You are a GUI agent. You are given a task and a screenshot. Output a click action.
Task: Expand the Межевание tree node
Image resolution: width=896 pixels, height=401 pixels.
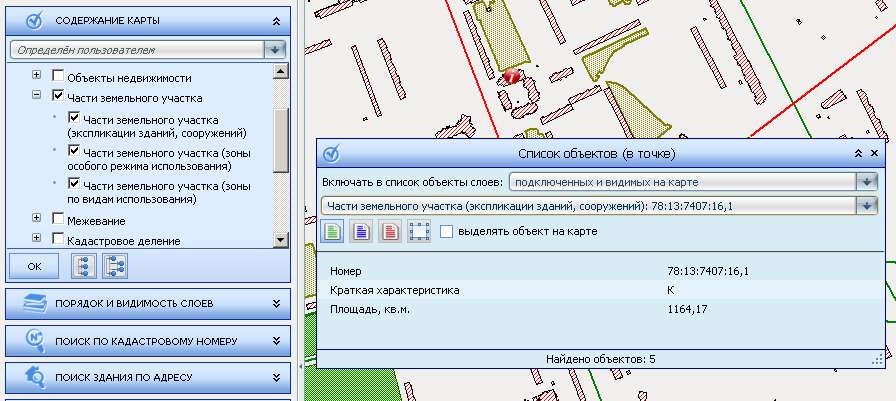tap(37, 218)
